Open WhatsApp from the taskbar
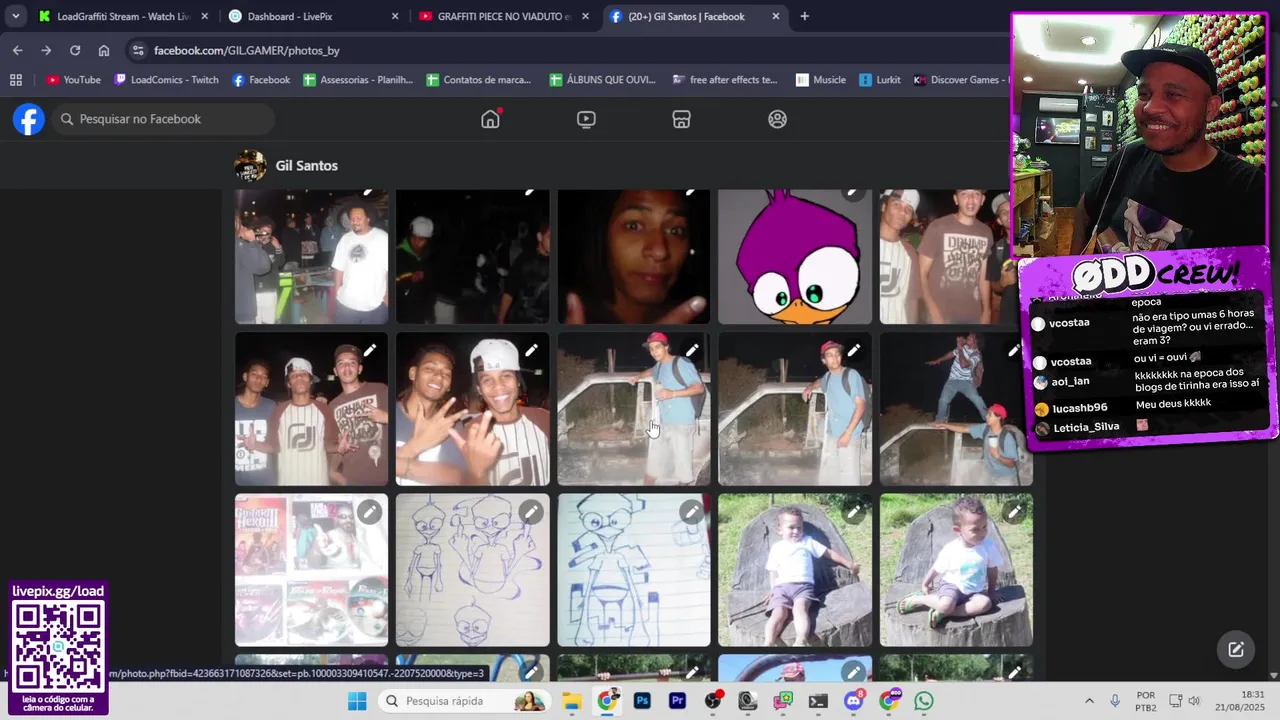The image size is (1280, 720). (x=924, y=701)
